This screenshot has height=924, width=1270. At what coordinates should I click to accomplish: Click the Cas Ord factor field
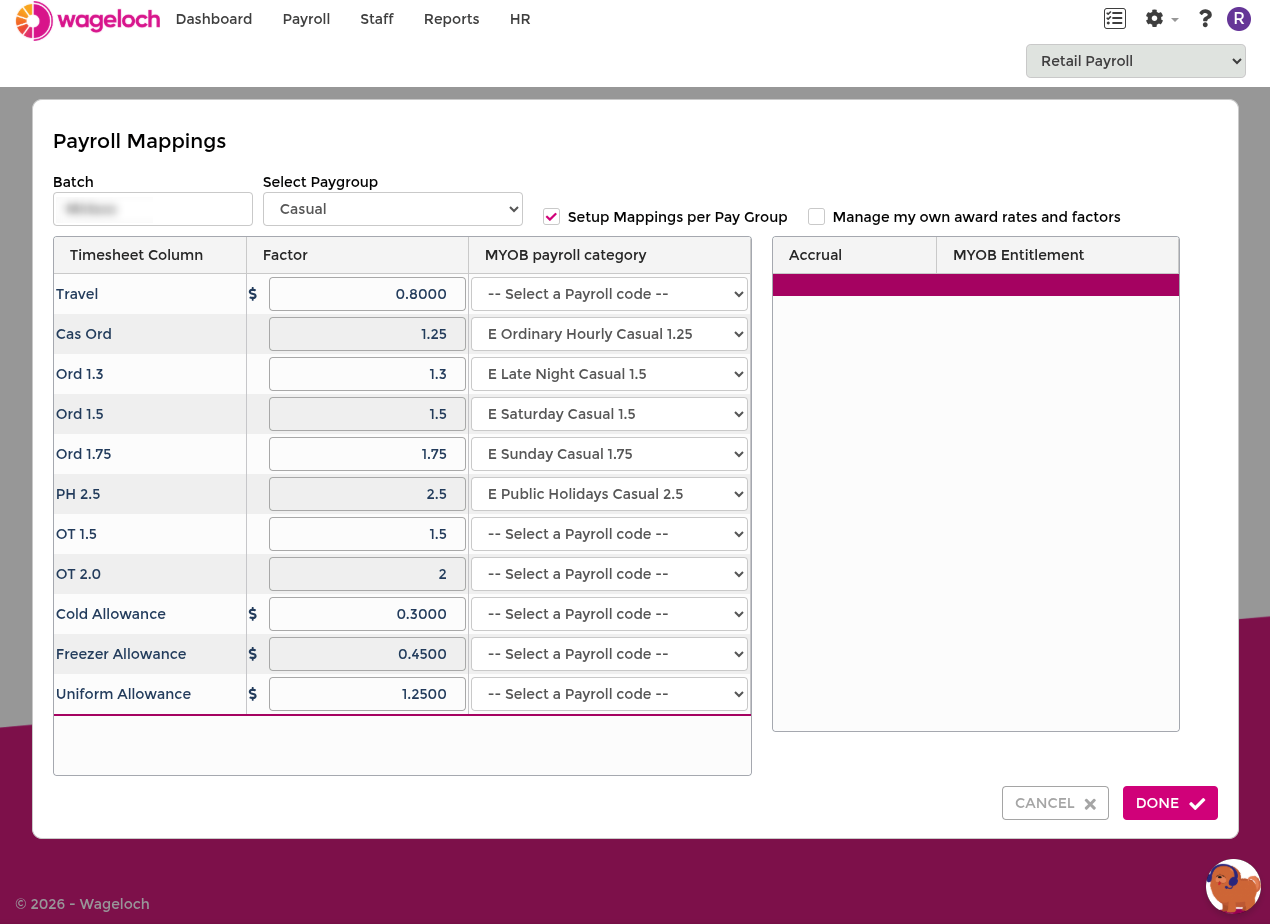coord(367,334)
